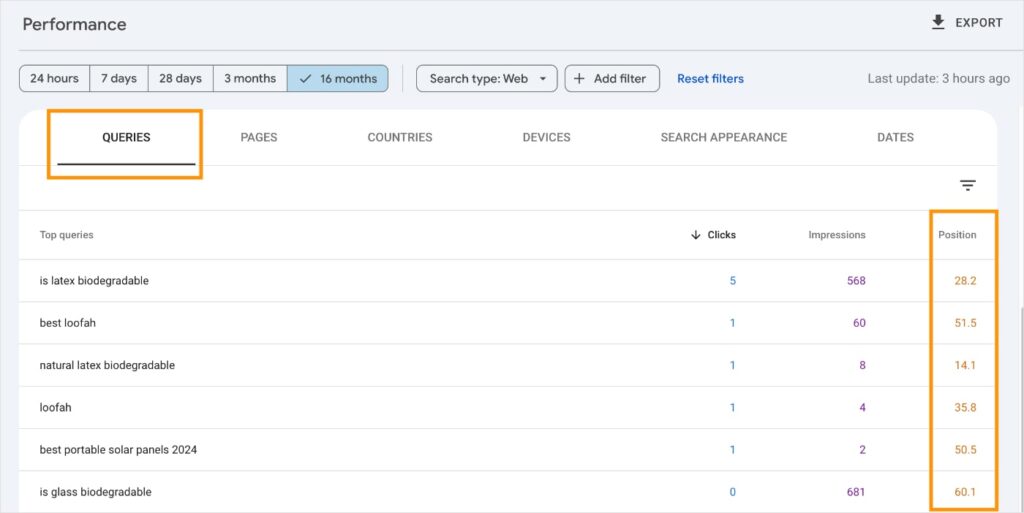Sort by the Impressions column header
Viewport: 1024px width, 513px height.
point(837,235)
